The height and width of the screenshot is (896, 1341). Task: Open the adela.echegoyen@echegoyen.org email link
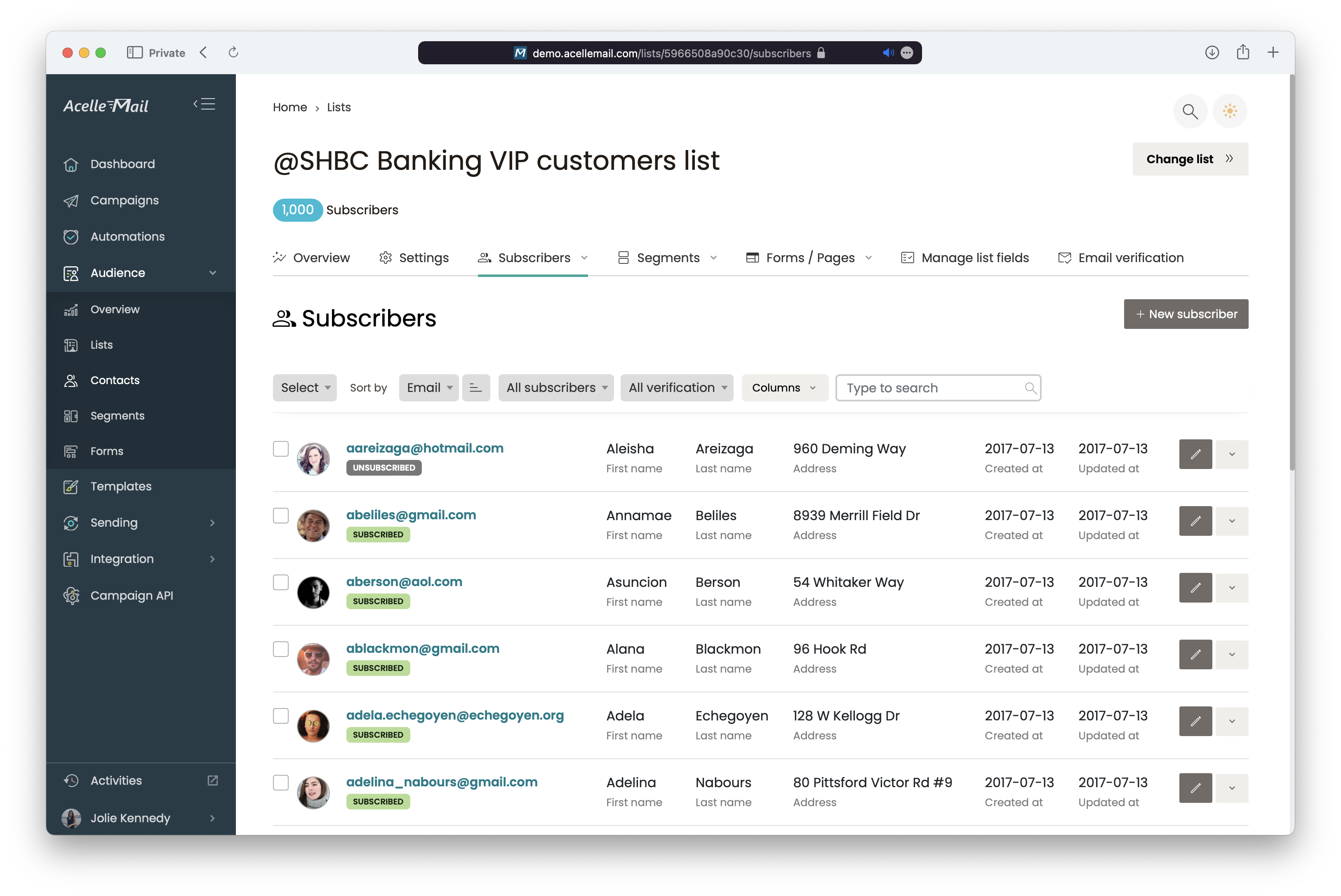point(455,715)
